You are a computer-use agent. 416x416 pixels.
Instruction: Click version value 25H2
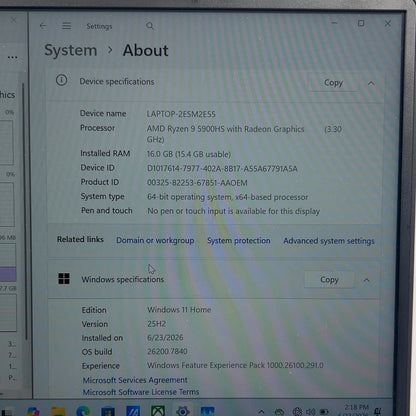coord(157,324)
